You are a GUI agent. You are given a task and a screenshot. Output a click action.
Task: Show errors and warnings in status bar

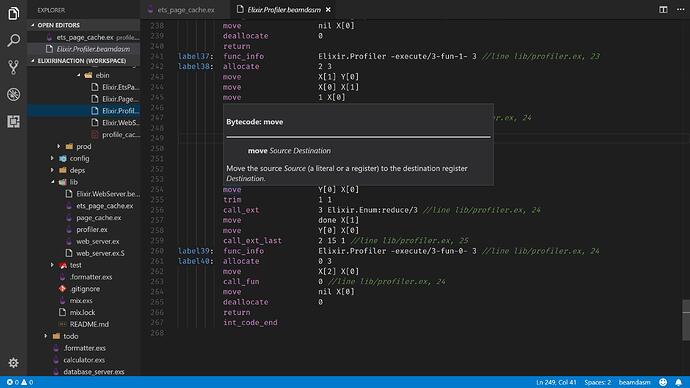(20, 382)
